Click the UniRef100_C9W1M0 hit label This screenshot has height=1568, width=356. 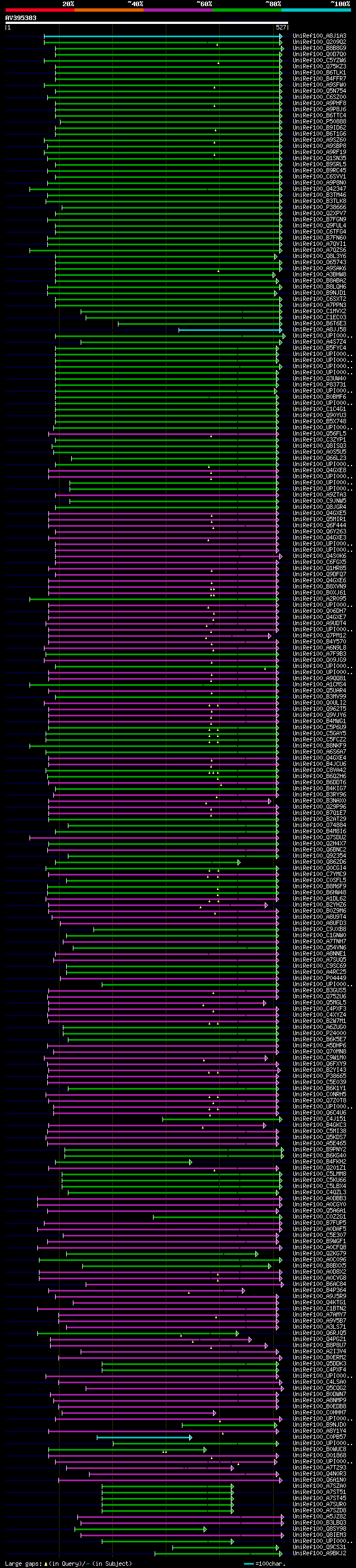click(319, 1058)
